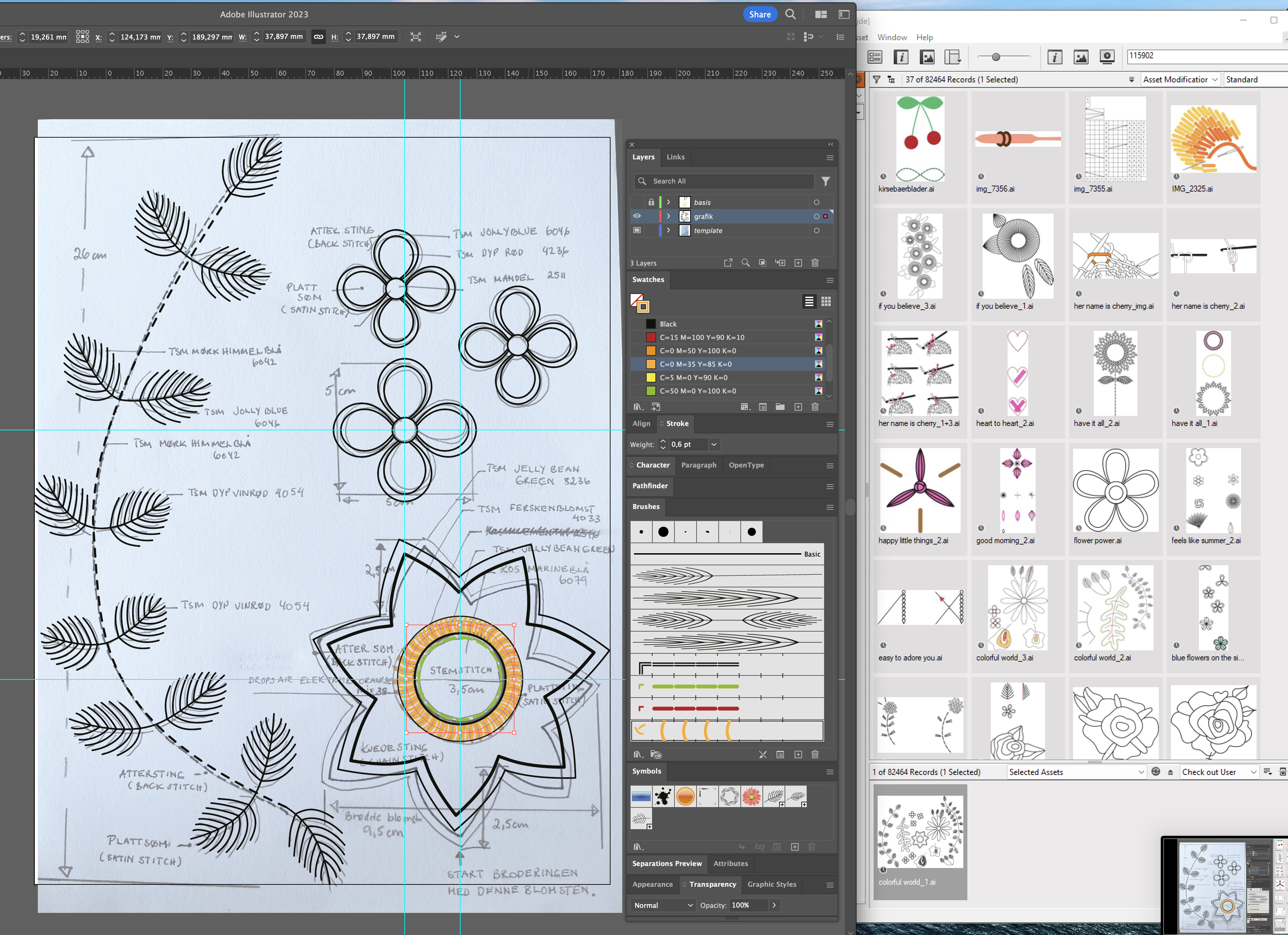Click Create New Sublayer icon
The width and height of the screenshot is (1288, 935).
click(780, 263)
